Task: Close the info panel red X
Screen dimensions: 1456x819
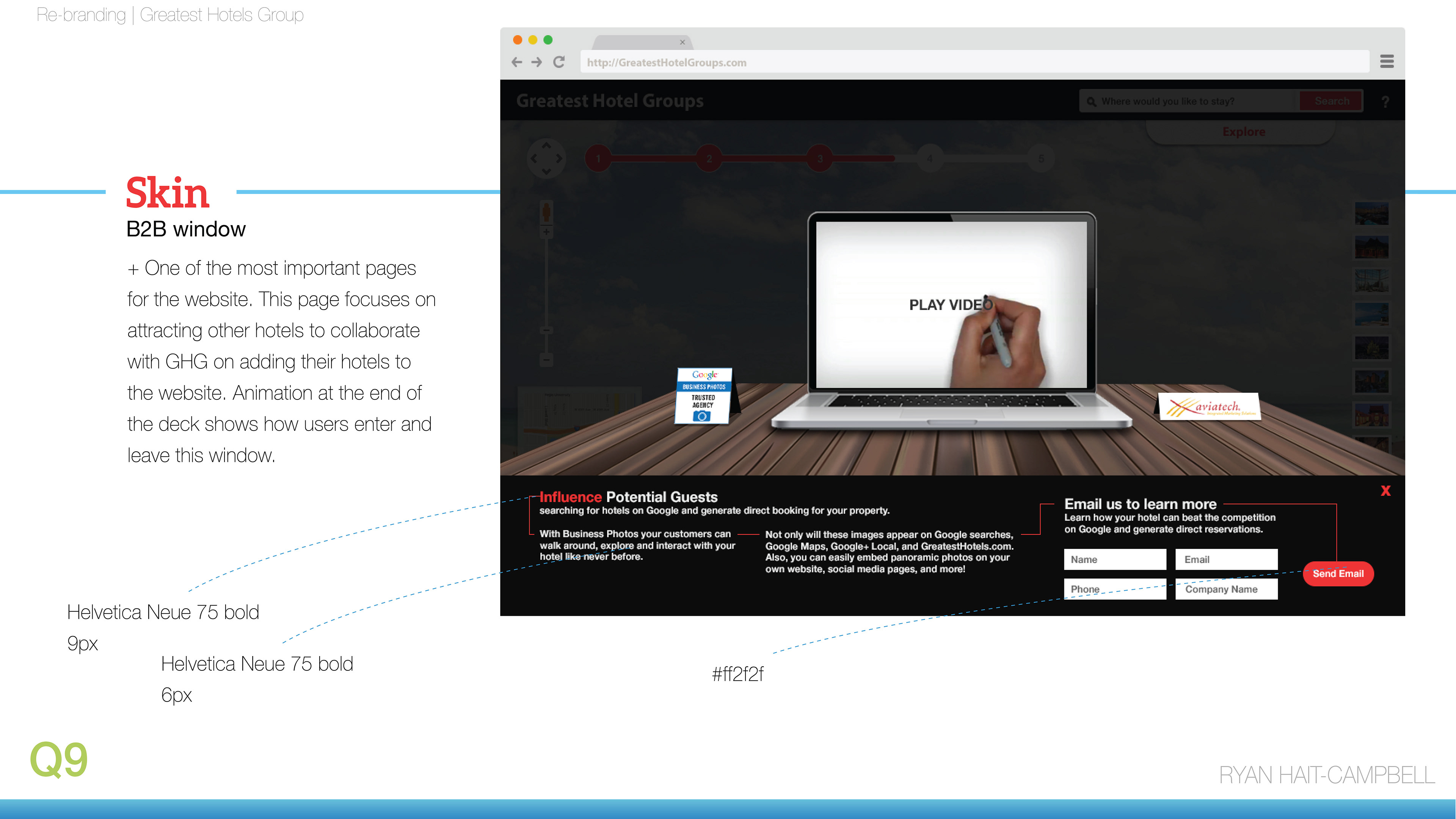Action: coord(1385,491)
